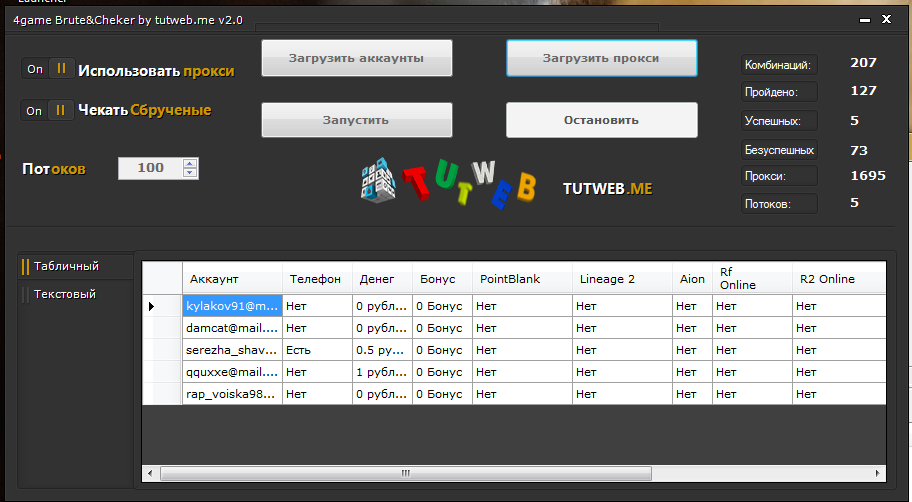Screen dimensions: 912x502
Task: Select the qquxxe@mail... account cell
Action: pos(232,372)
